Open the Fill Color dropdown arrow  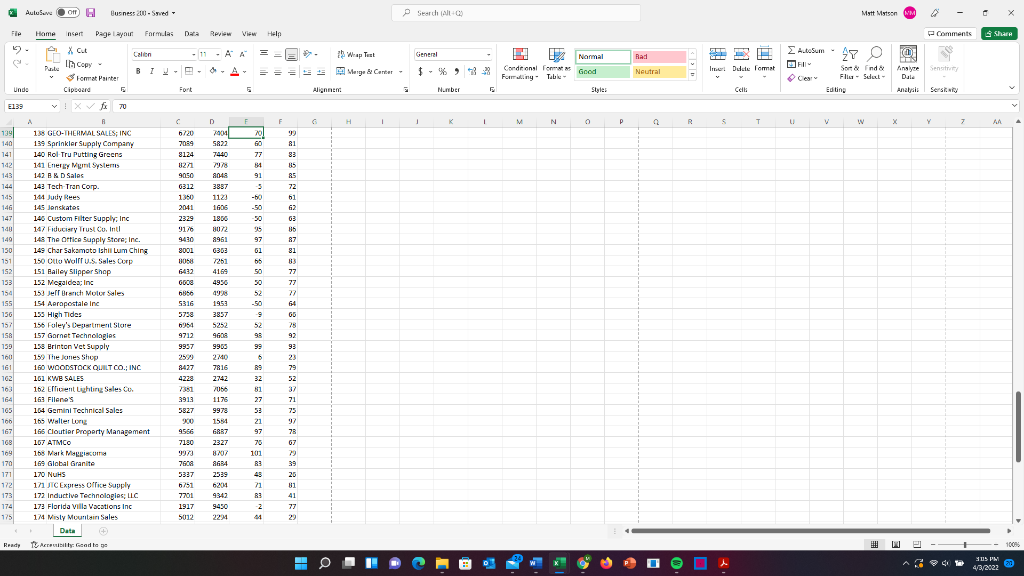pyautogui.click(x=222, y=71)
